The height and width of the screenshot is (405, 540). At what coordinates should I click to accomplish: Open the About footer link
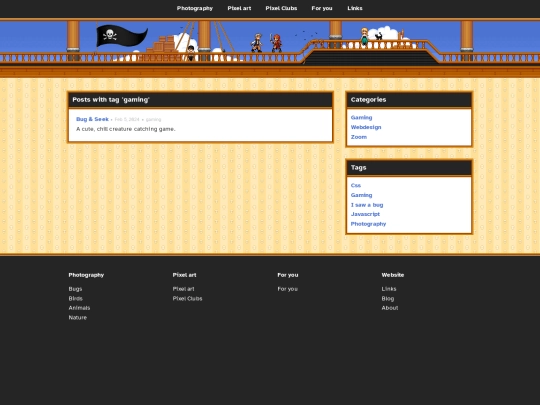390,308
